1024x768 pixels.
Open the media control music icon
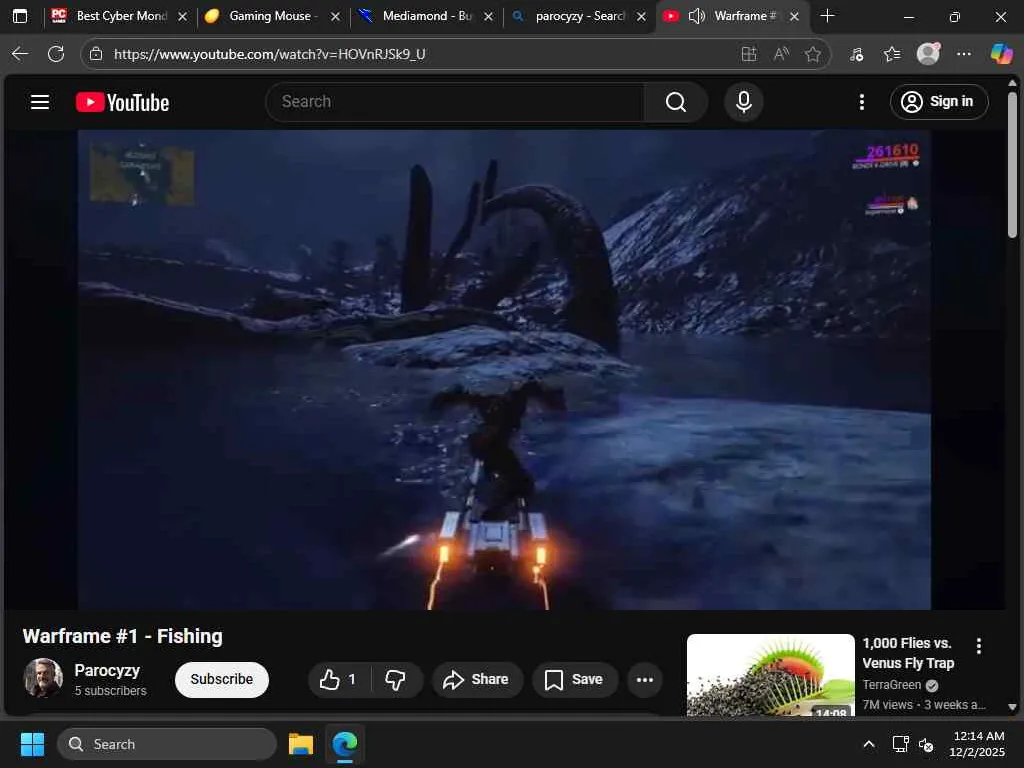[x=857, y=54]
